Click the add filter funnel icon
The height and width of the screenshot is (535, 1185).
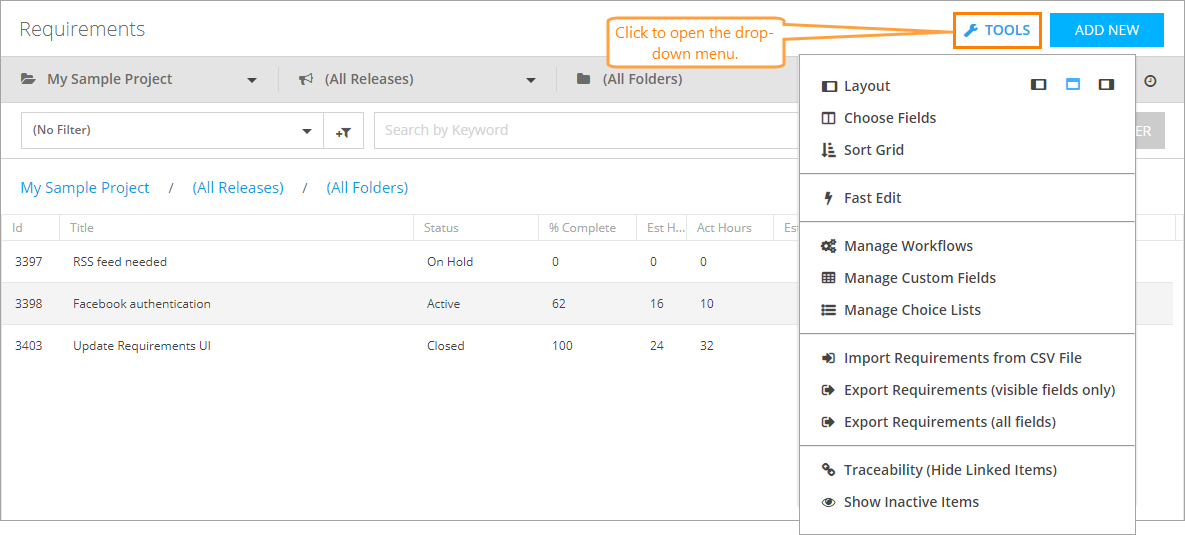coord(343,131)
